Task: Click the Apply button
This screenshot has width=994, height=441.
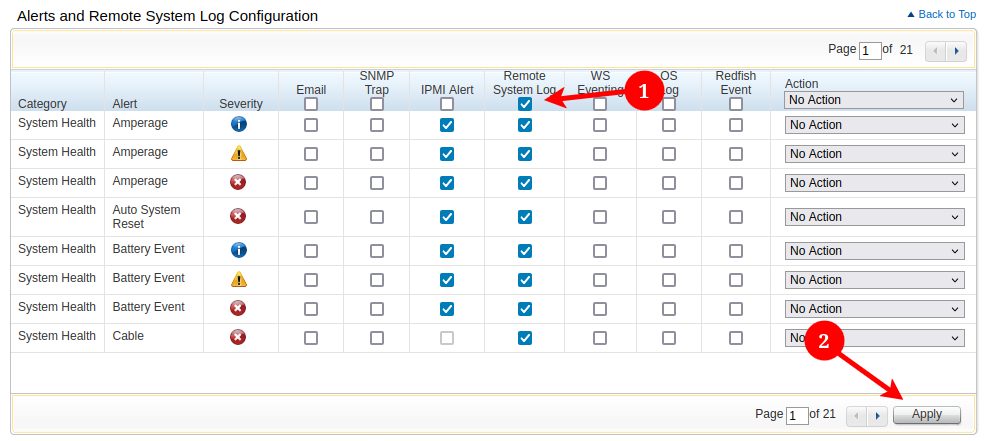Action: pos(926,415)
